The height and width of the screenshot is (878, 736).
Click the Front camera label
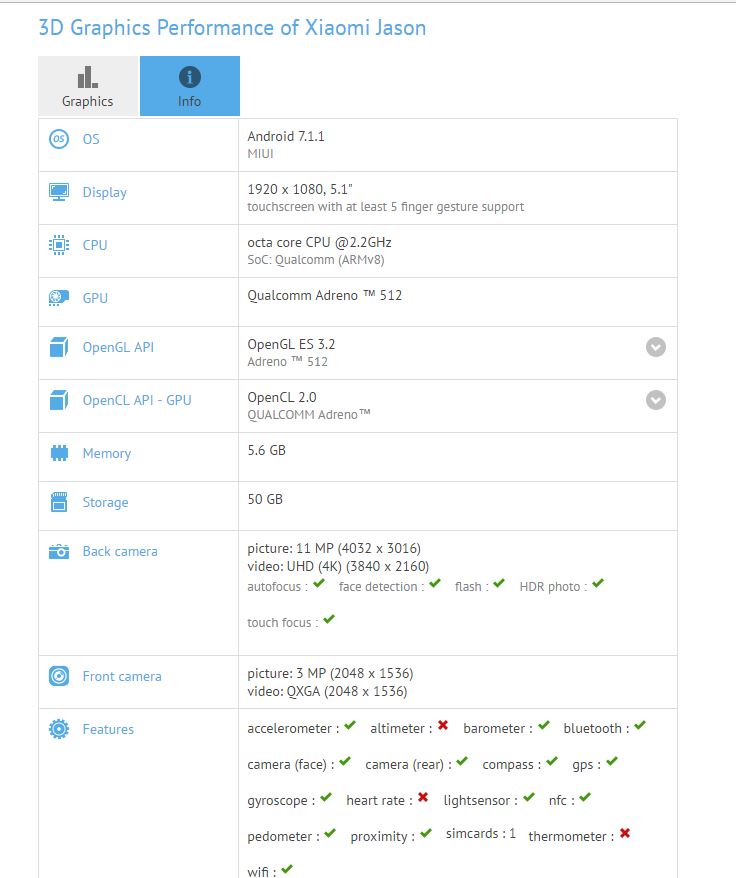pos(122,676)
